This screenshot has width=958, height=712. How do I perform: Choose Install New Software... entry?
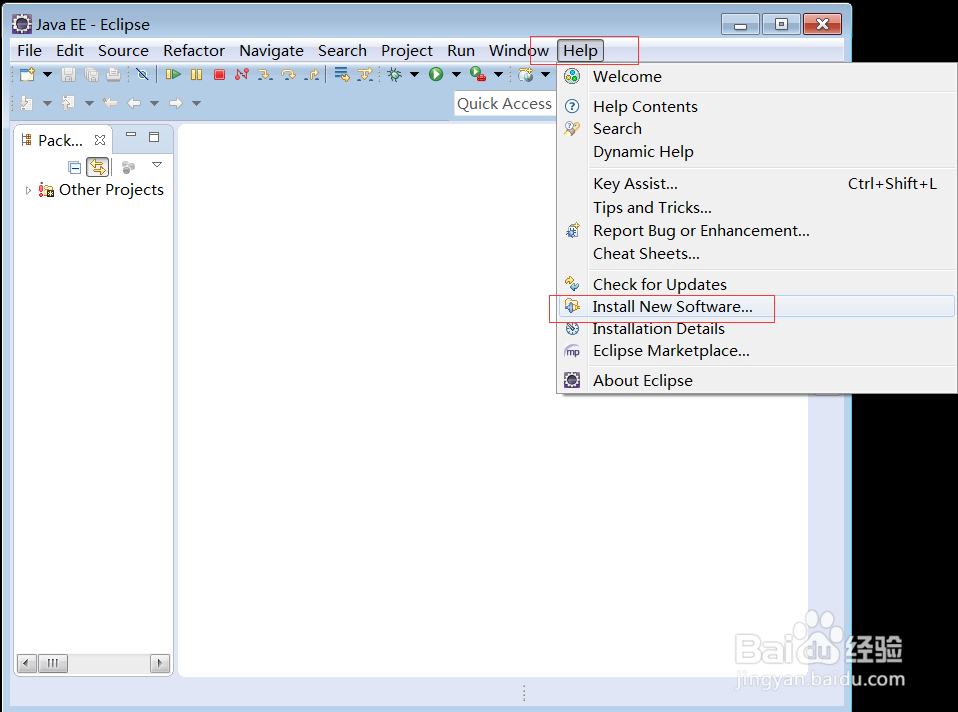[x=758, y=307]
